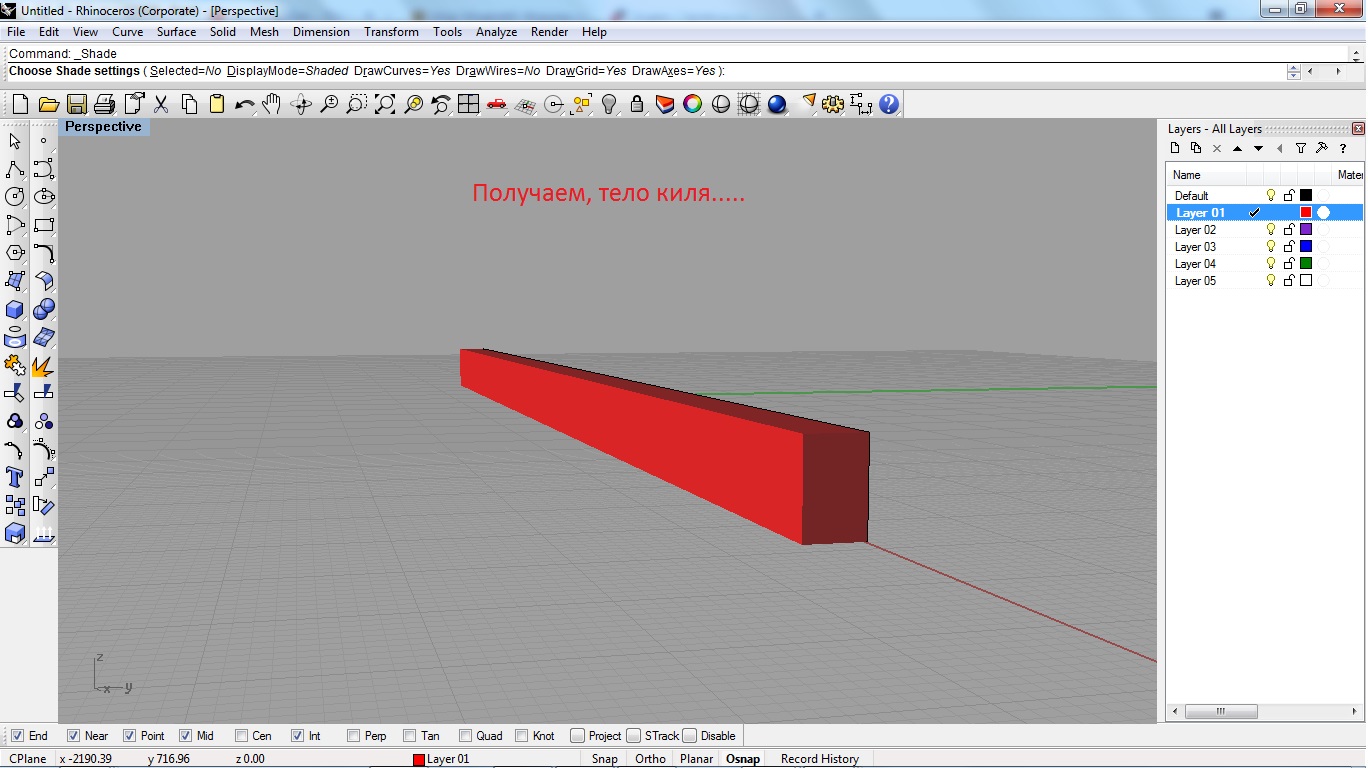Open the File menu
Viewport: 1368px width, 768px height.
pyautogui.click(x=16, y=32)
